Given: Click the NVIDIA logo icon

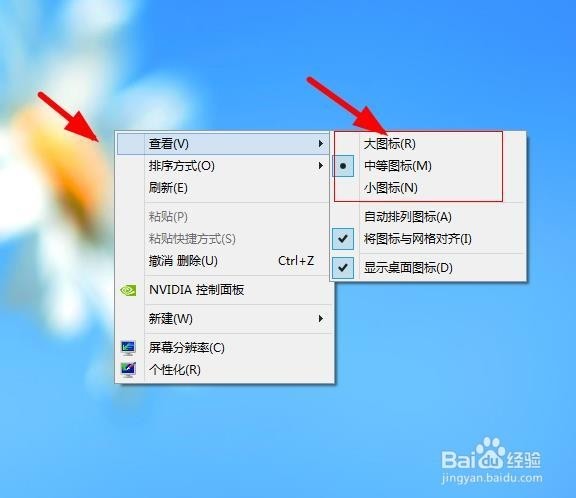Looking at the screenshot, I should (128, 290).
